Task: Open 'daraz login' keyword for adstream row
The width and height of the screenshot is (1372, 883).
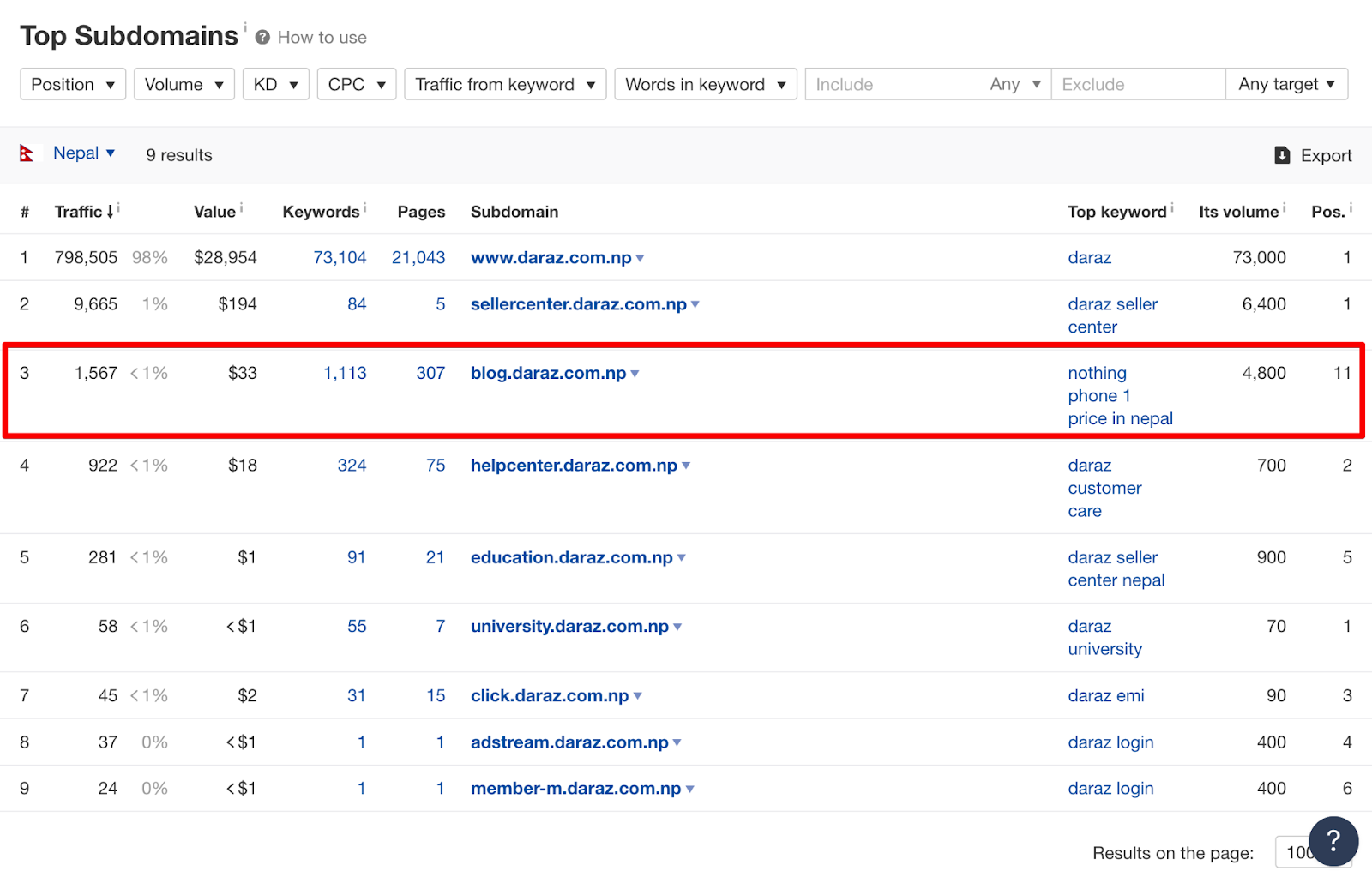Action: (1111, 742)
